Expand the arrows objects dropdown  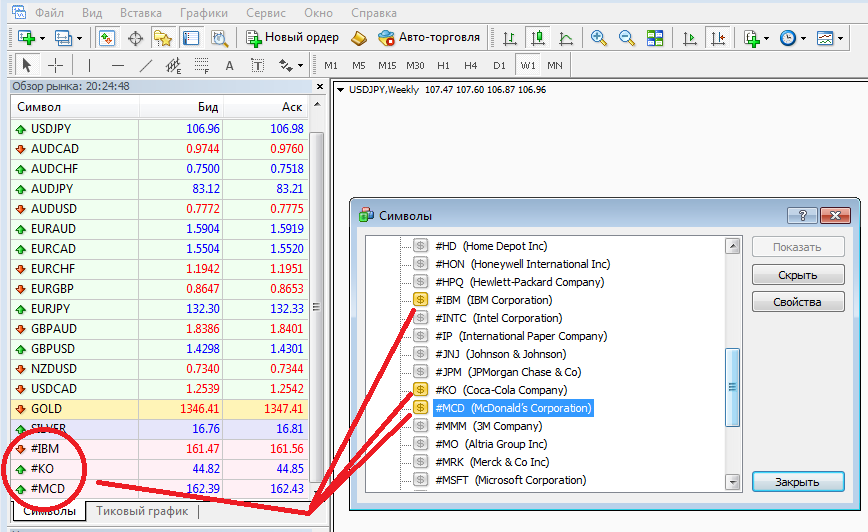pyautogui.click(x=300, y=65)
